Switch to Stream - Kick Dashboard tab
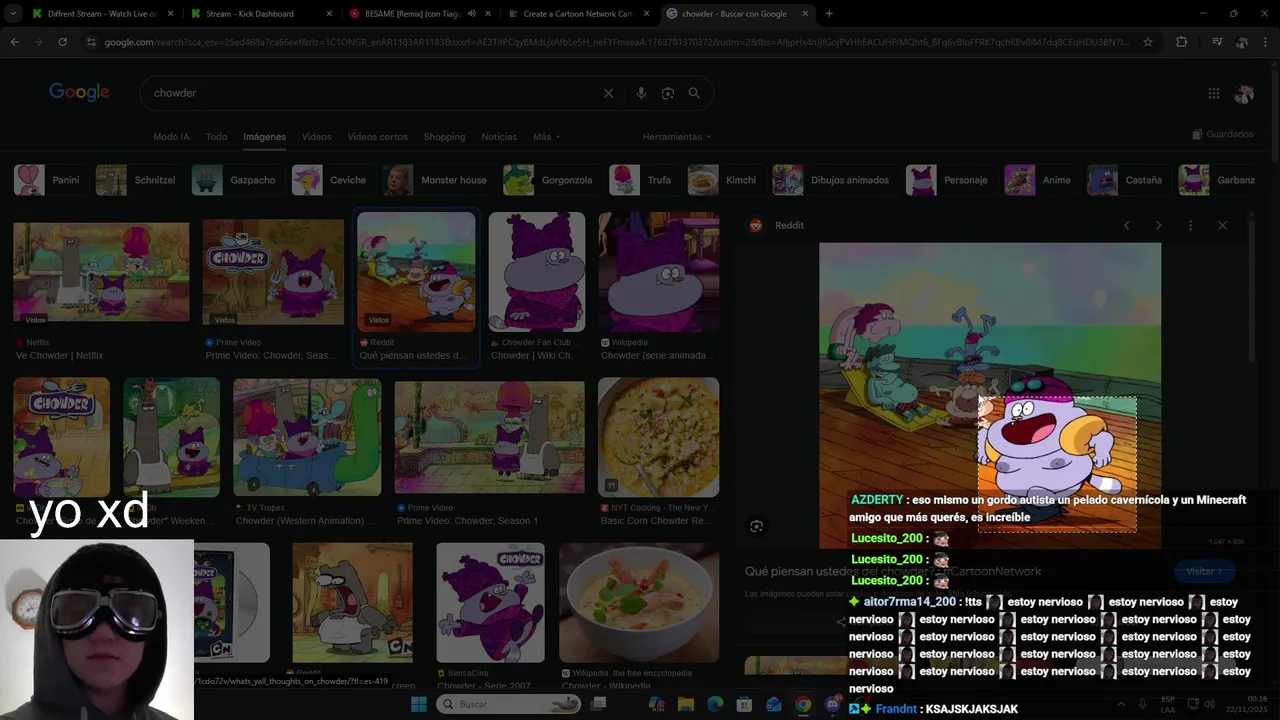The height and width of the screenshot is (720, 1280). [x=260, y=14]
